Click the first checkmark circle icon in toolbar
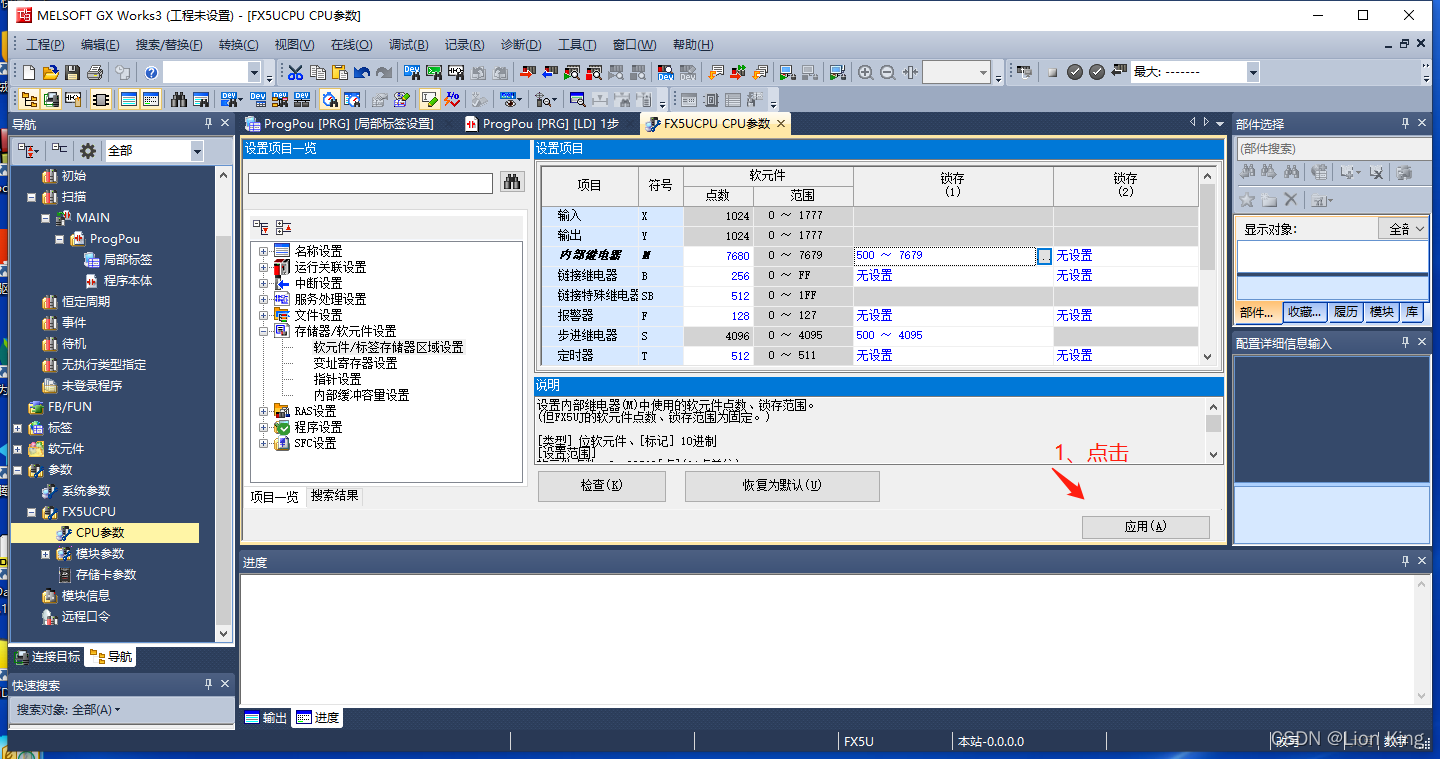Screen dimensions: 1440x759 (x=1075, y=72)
